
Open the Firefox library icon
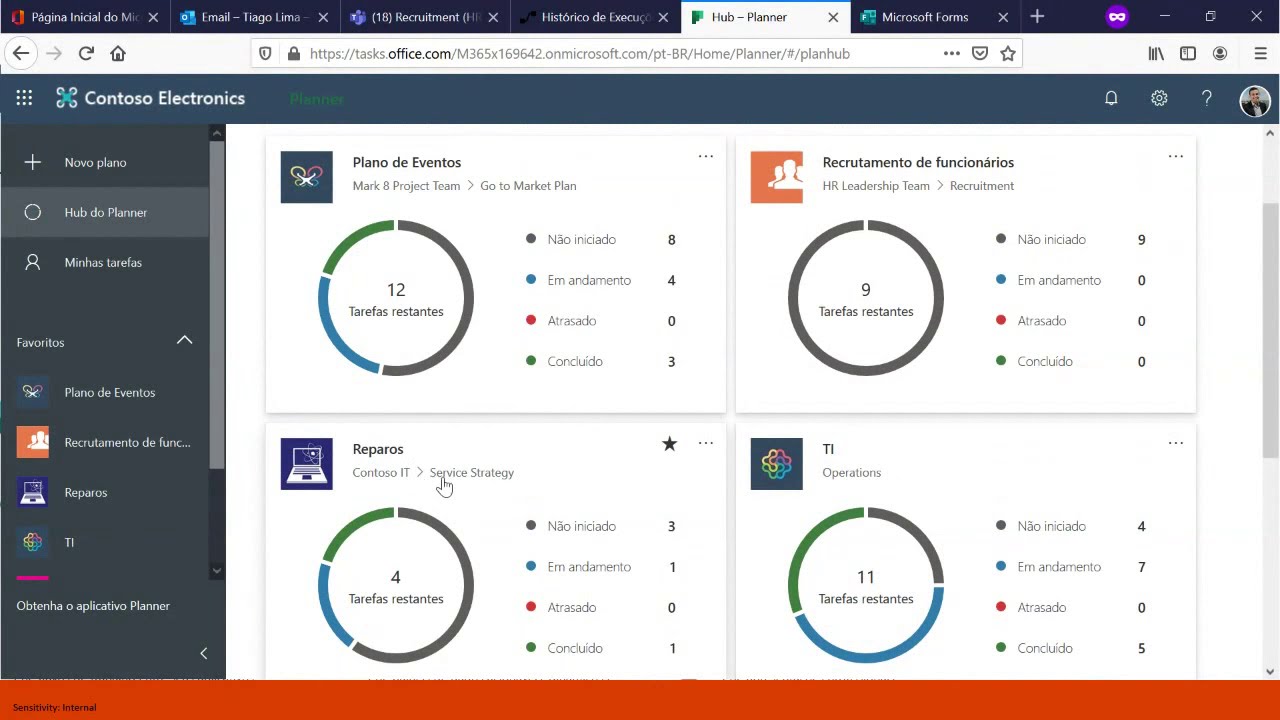pos(1156,54)
